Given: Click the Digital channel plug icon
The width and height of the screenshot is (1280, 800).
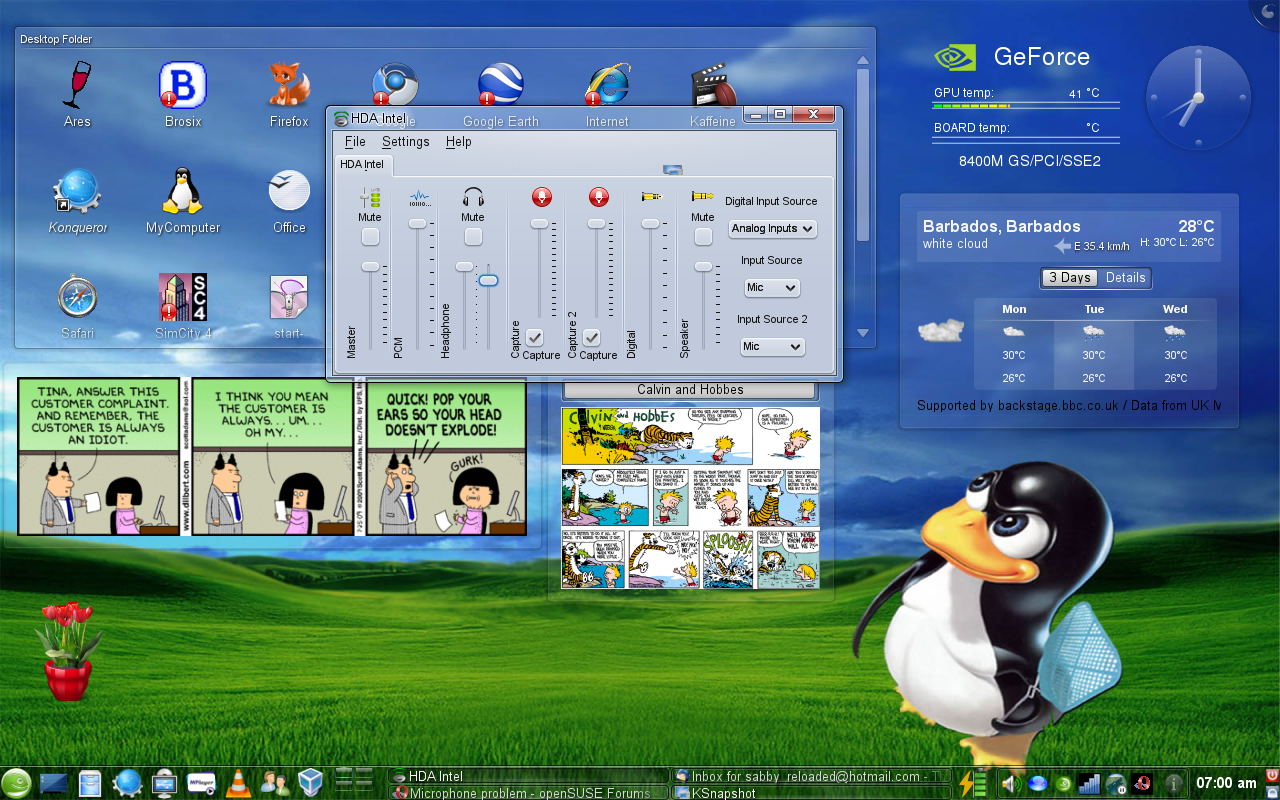Looking at the screenshot, I should pyautogui.click(x=651, y=196).
